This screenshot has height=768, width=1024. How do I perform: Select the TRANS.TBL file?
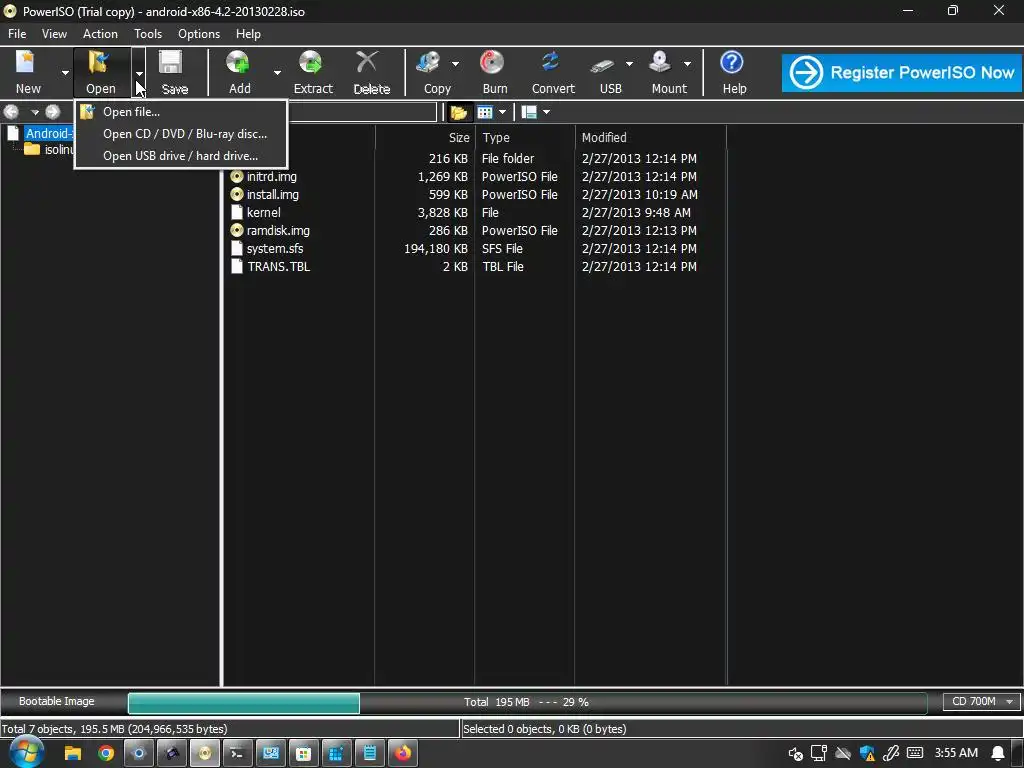[278, 266]
